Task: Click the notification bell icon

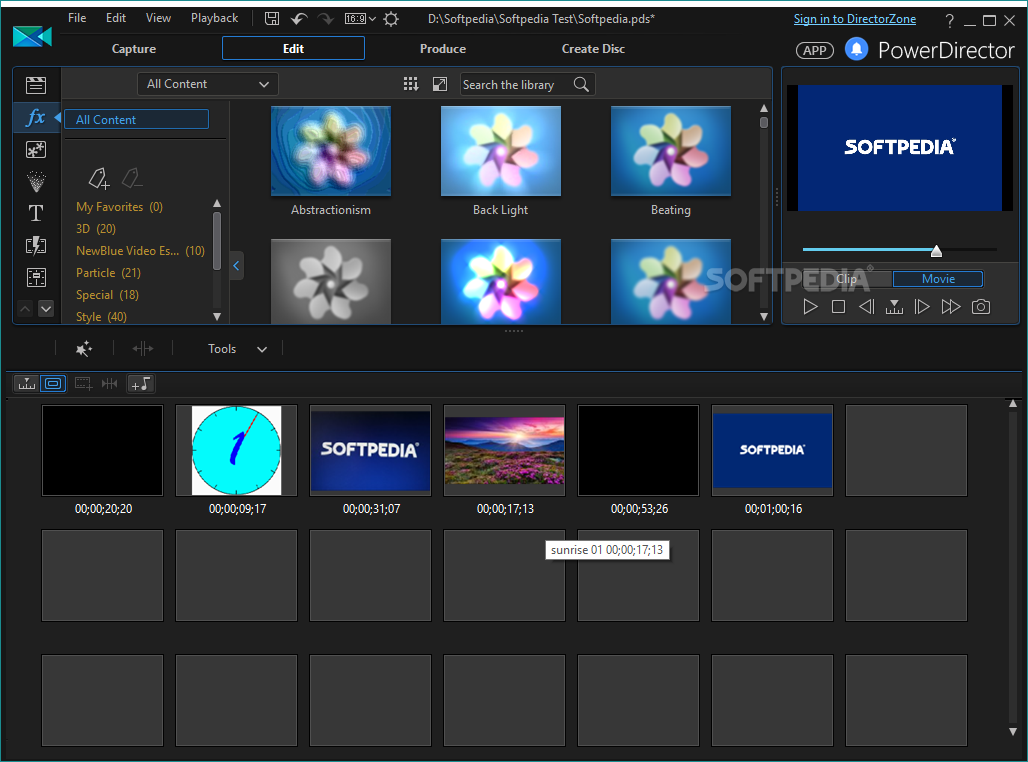Action: tap(856, 49)
